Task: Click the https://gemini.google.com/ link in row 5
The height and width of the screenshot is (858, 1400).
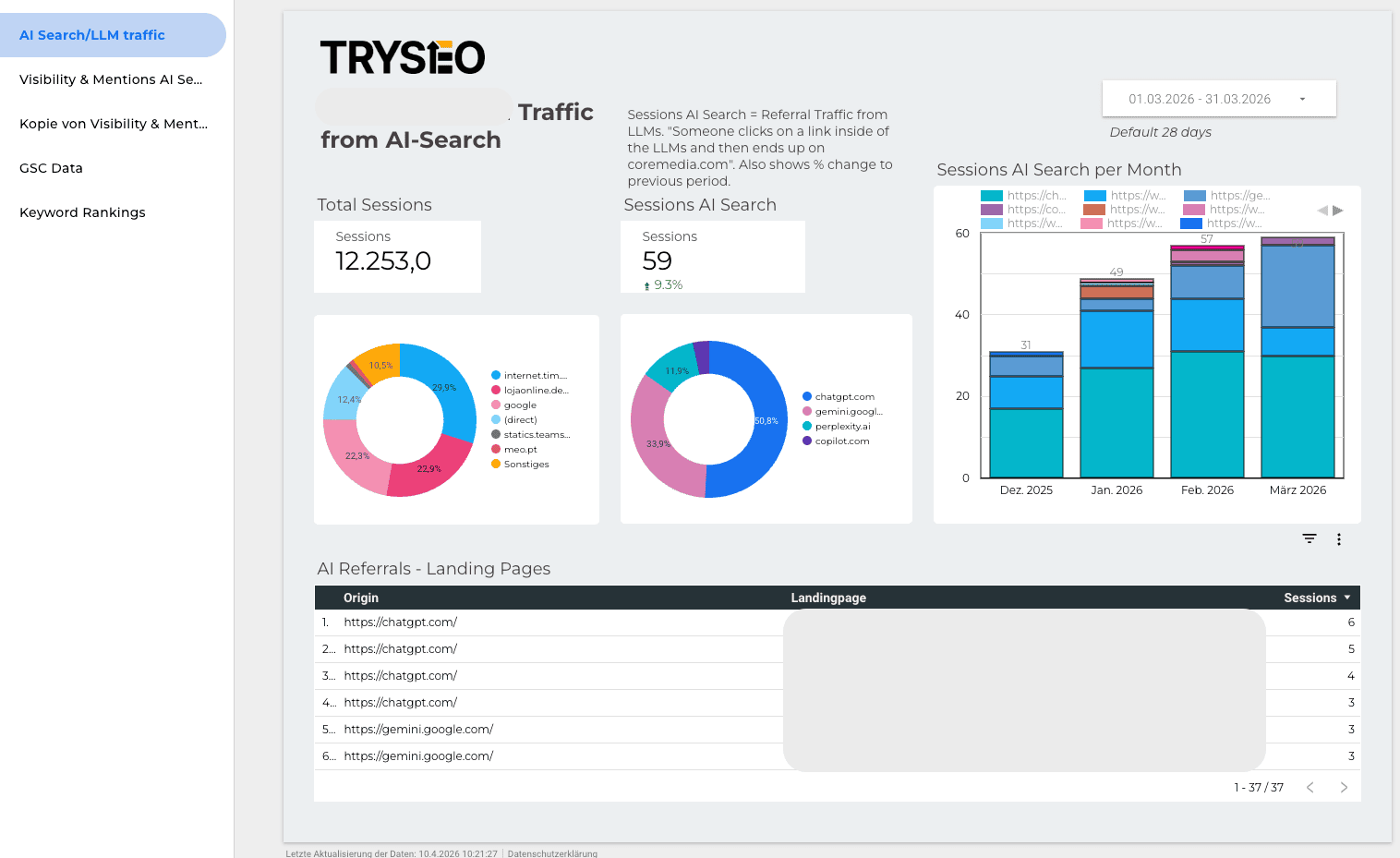Action: [418, 729]
